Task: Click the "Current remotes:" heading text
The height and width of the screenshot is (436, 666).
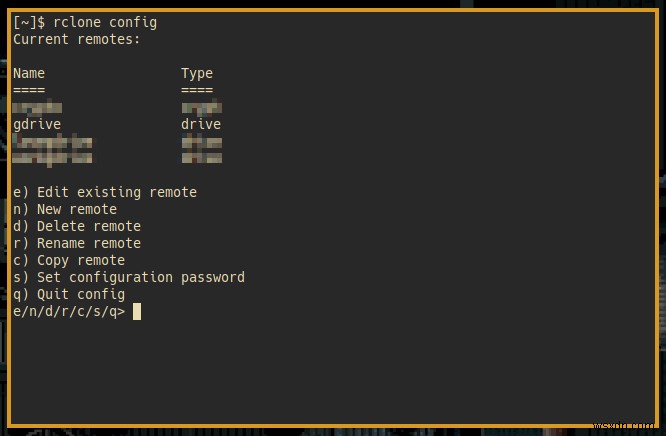Action: tap(77, 39)
